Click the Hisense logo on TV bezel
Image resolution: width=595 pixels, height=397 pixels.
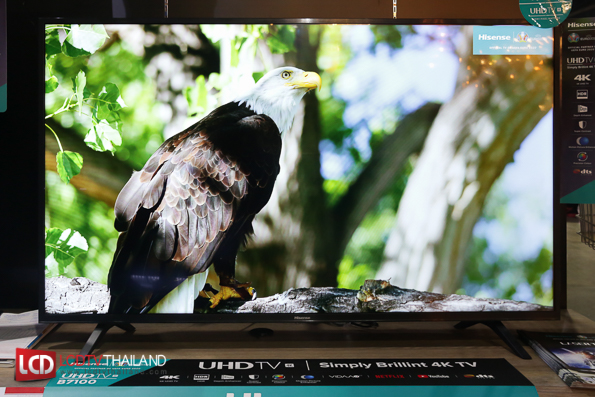coord(301,318)
